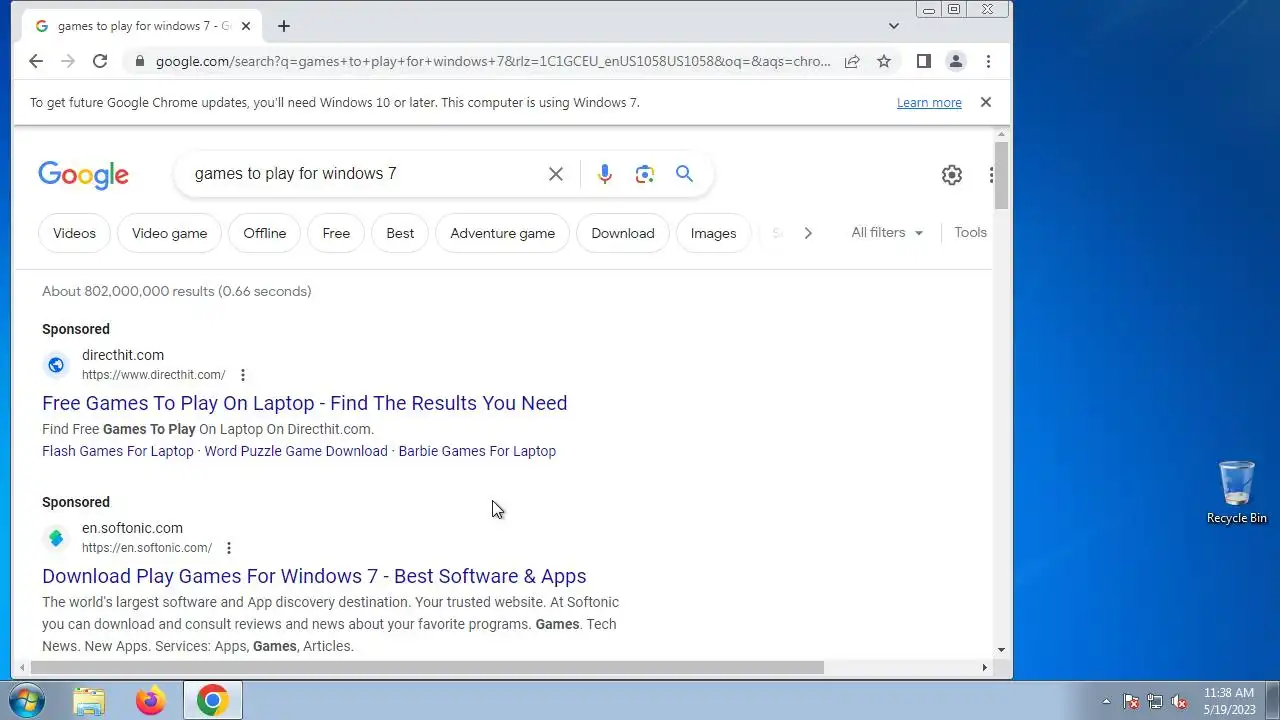Screen dimensions: 1280x720
Task: Open the Chrome profile avatar
Action: [956, 61]
